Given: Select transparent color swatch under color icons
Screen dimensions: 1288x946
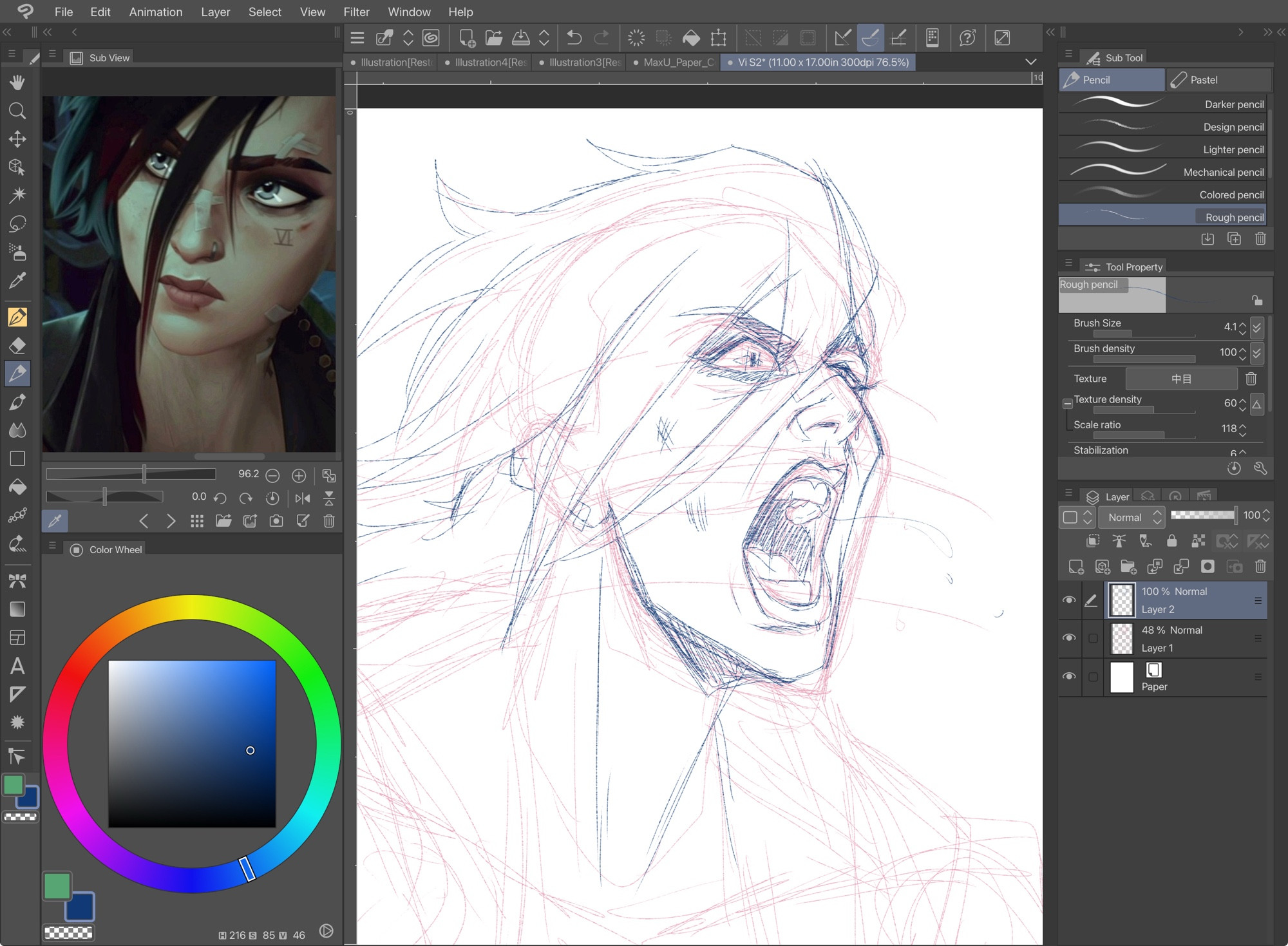Looking at the screenshot, I should [x=21, y=817].
